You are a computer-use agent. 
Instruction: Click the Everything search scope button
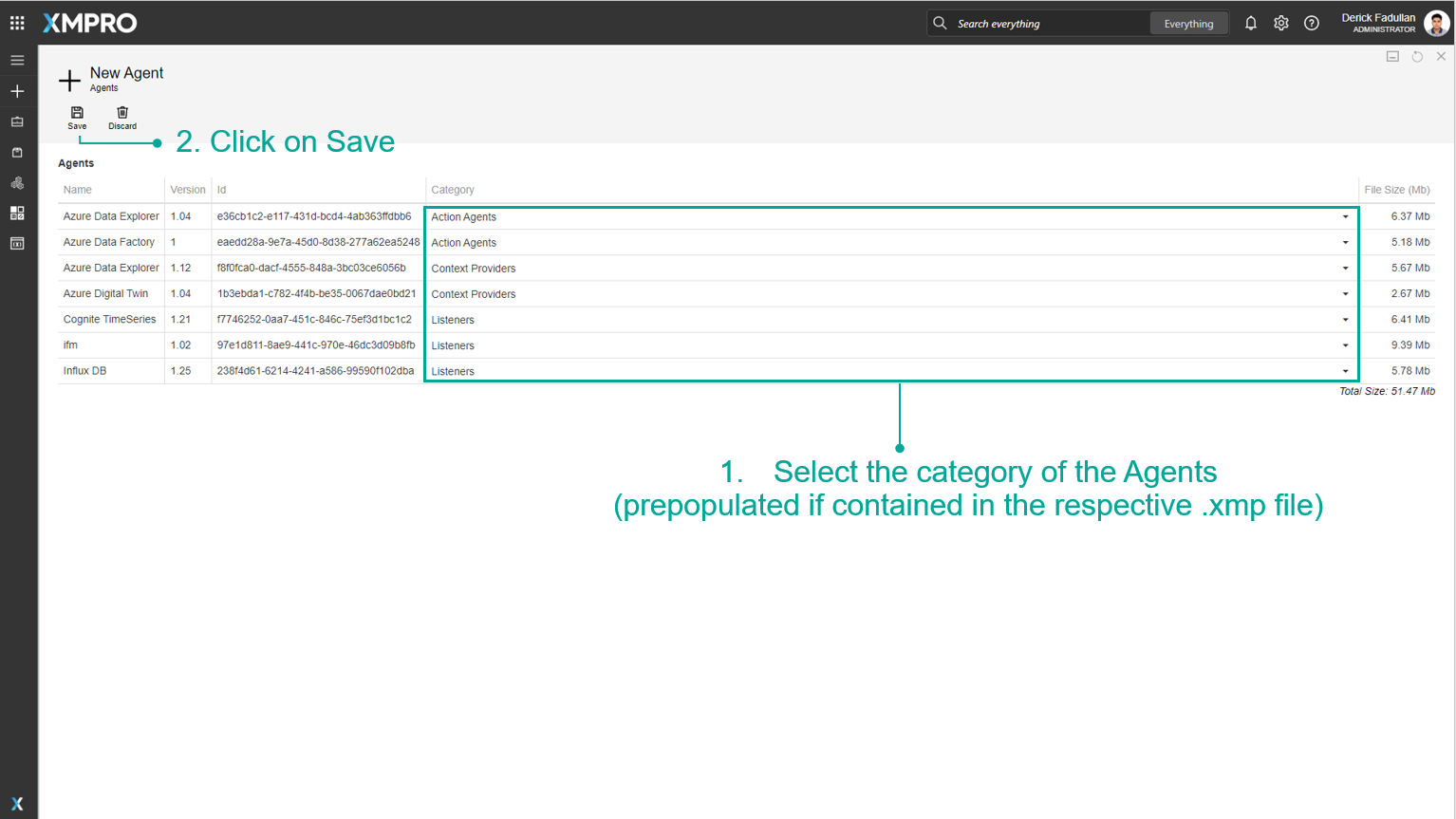pyautogui.click(x=1188, y=24)
